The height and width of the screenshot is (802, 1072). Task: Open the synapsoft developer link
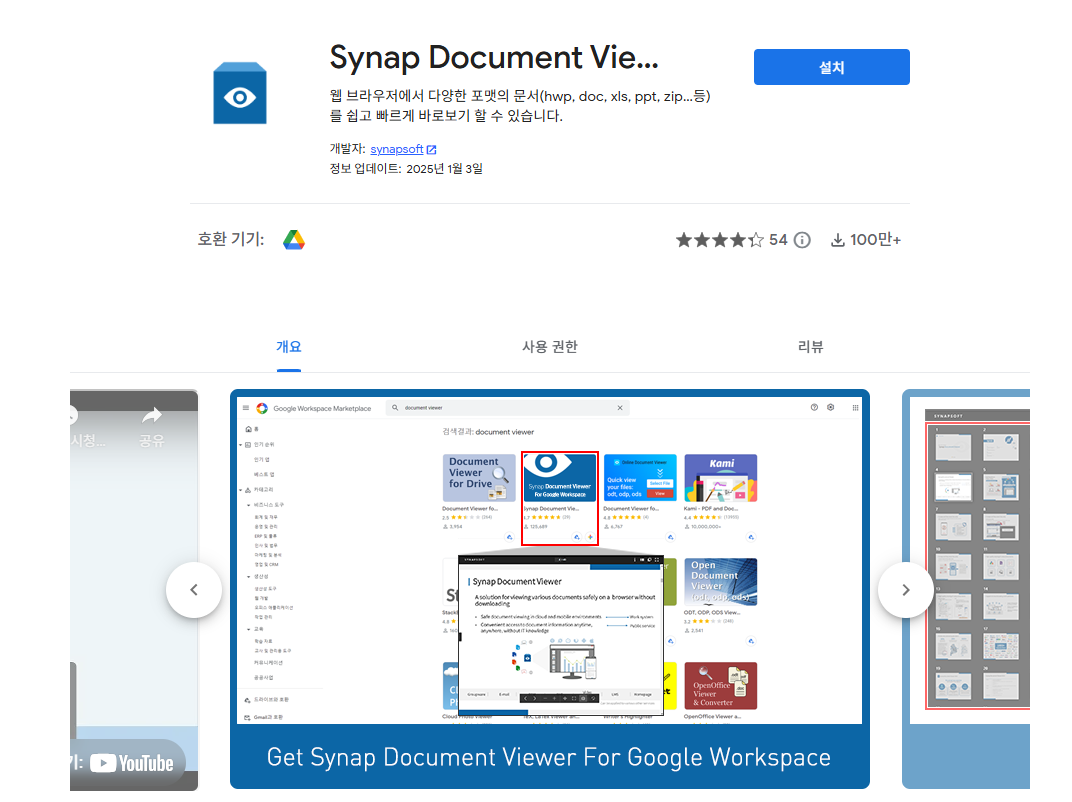(x=397, y=148)
